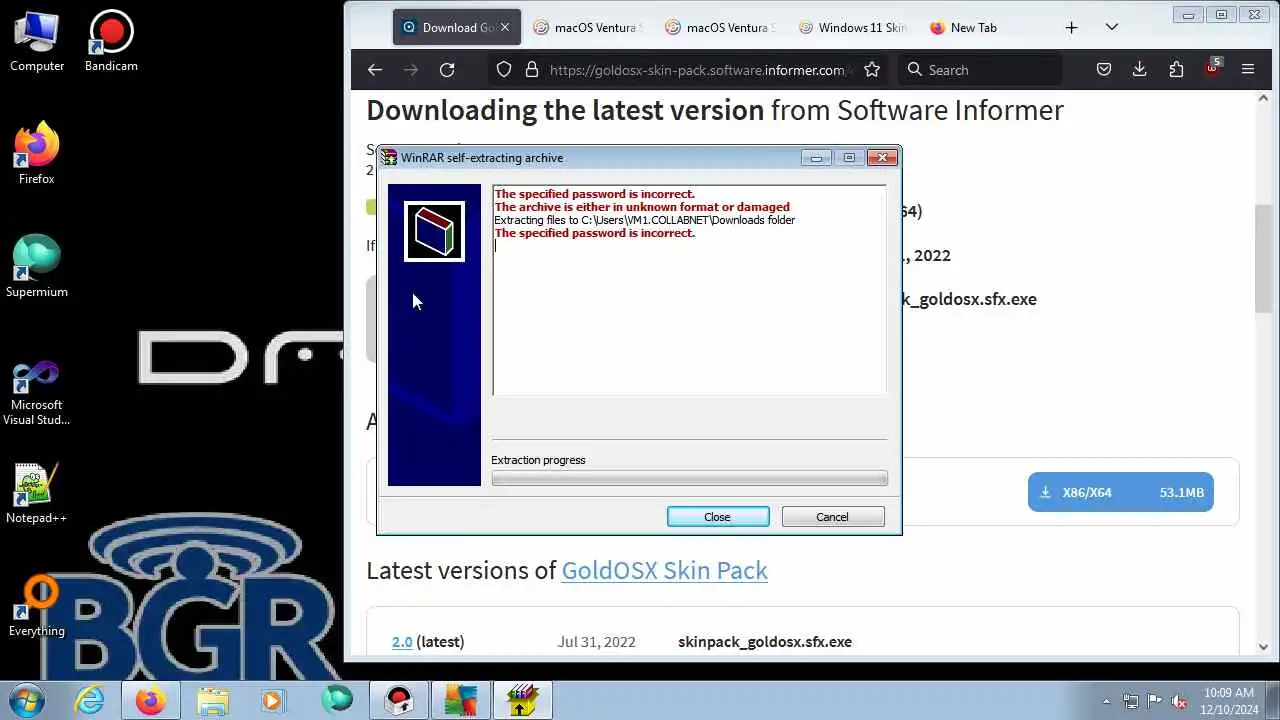The image size is (1280, 720).
Task: Bookmark this page with the star
Action: click(872, 70)
